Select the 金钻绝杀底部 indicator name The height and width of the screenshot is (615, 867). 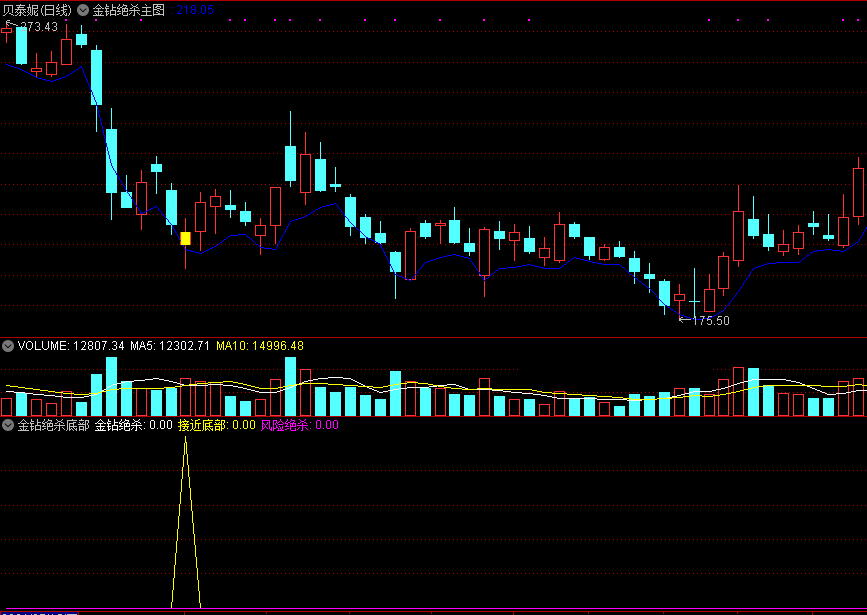pyautogui.click(x=53, y=425)
